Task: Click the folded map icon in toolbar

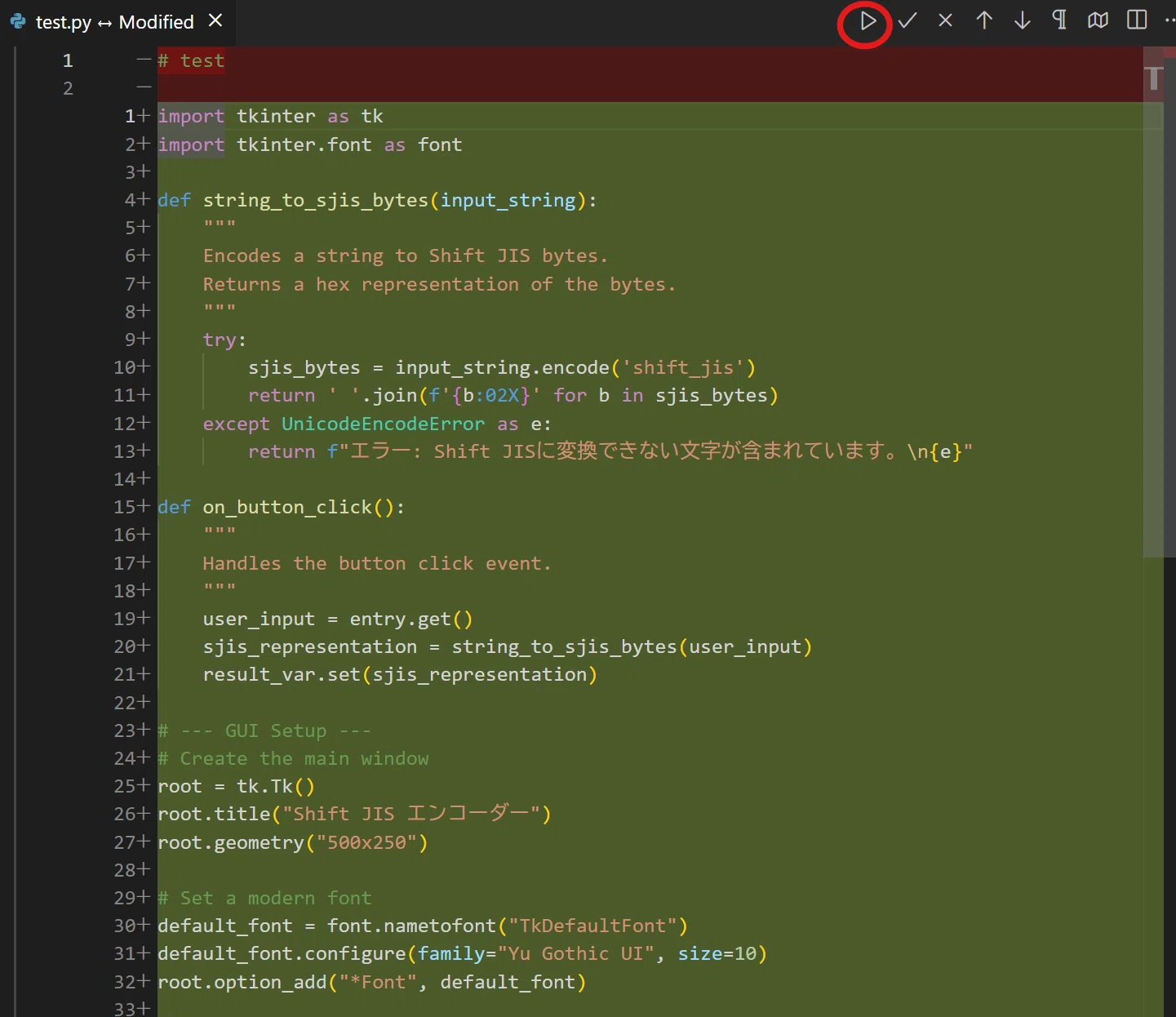Action: click(1098, 20)
